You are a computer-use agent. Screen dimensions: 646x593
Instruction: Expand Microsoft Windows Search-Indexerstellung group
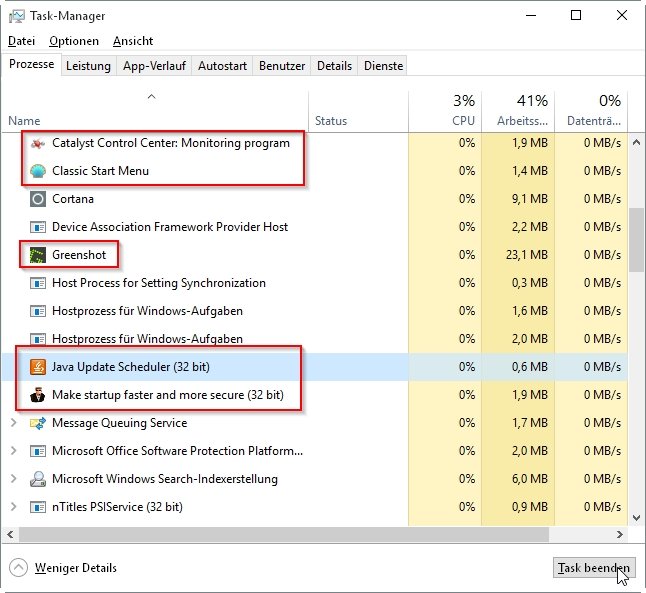coord(13,479)
